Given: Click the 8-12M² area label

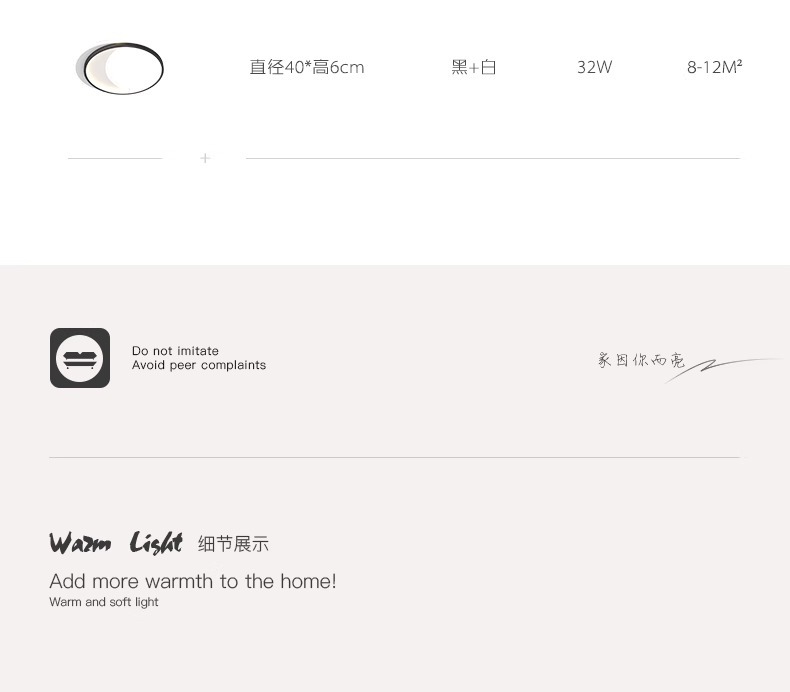Looking at the screenshot, I should (x=714, y=67).
